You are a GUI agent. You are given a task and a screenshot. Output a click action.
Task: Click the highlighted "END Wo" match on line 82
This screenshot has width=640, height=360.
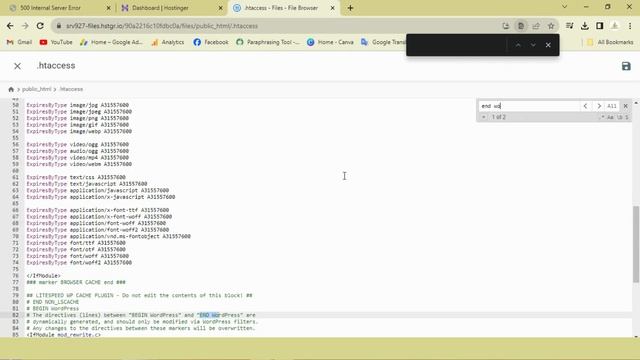209,315
